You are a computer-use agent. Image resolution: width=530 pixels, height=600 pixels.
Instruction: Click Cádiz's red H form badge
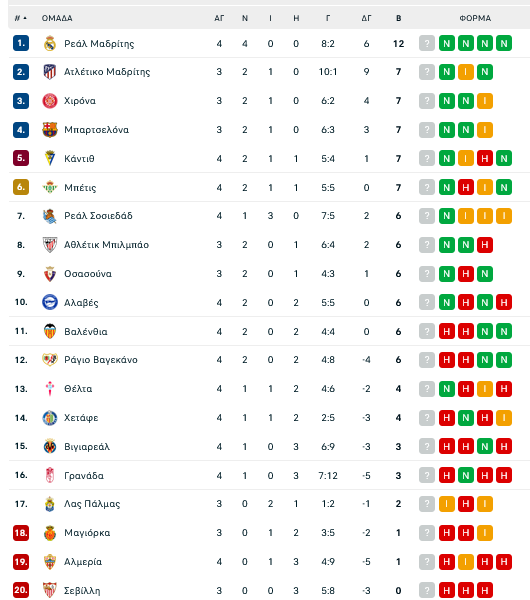485,158
